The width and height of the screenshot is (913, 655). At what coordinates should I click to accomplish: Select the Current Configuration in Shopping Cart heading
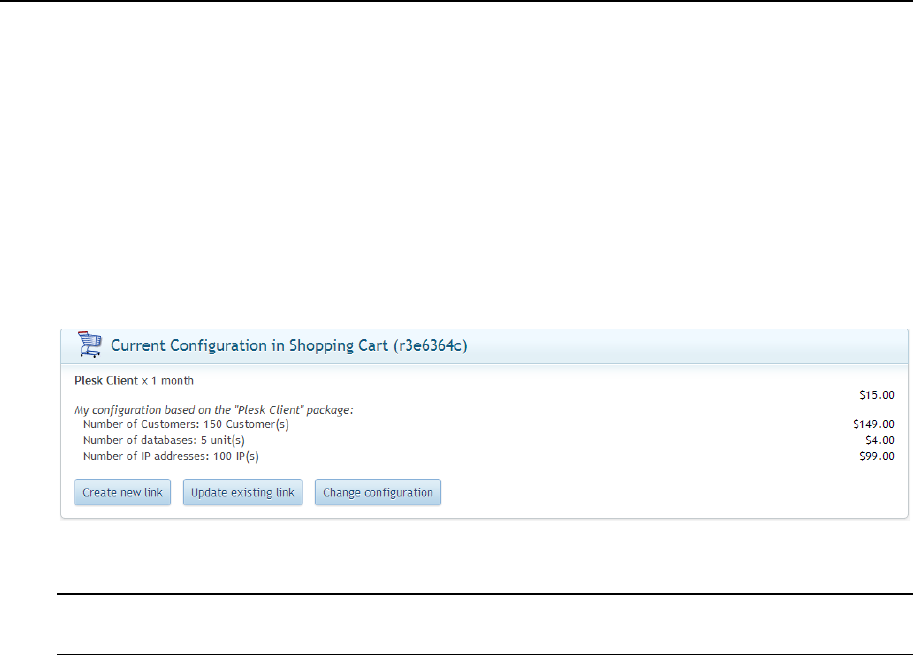[x=289, y=346]
